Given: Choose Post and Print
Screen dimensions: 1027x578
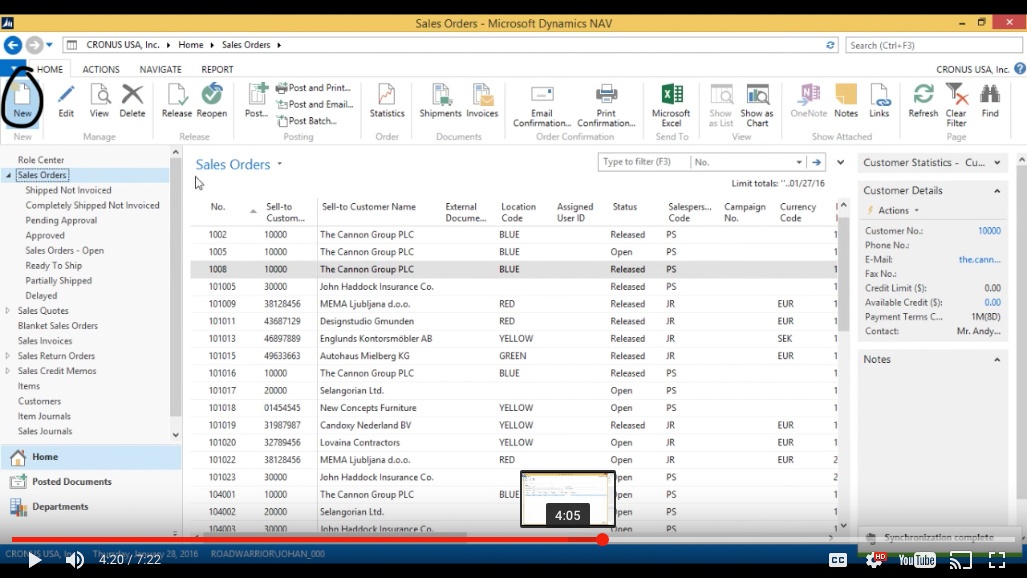Looking at the screenshot, I should [314, 88].
